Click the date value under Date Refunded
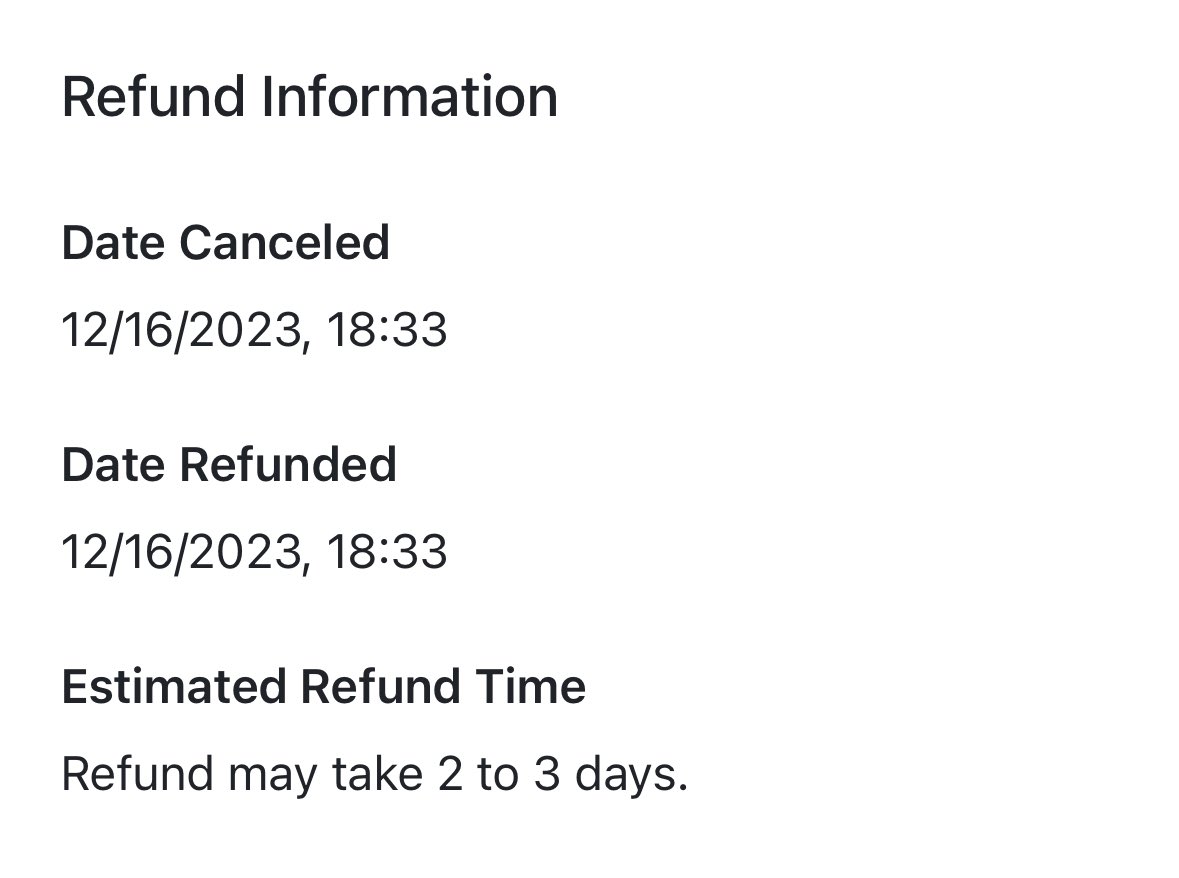This screenshot has height=878, width=1179. (x=254, y=552)
